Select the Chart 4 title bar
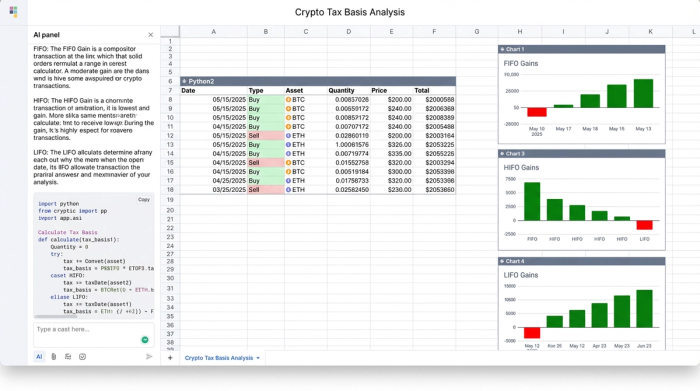The width and height of the screenshot is (700, 391). 582,261
